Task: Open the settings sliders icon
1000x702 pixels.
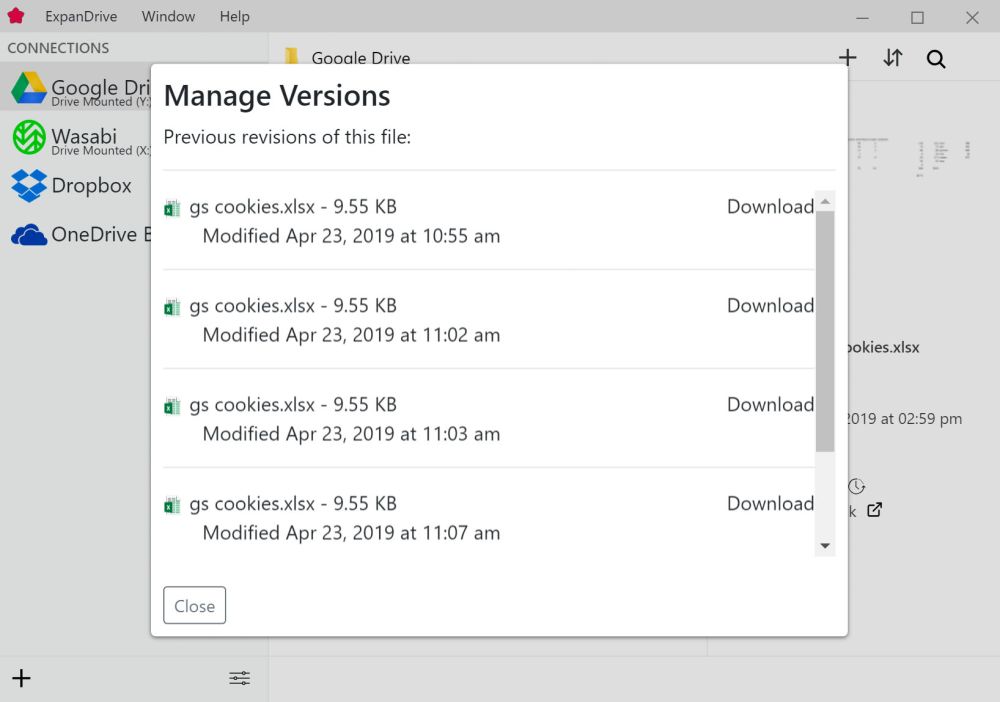Action: pyautogui.click(x=240, y=678)
